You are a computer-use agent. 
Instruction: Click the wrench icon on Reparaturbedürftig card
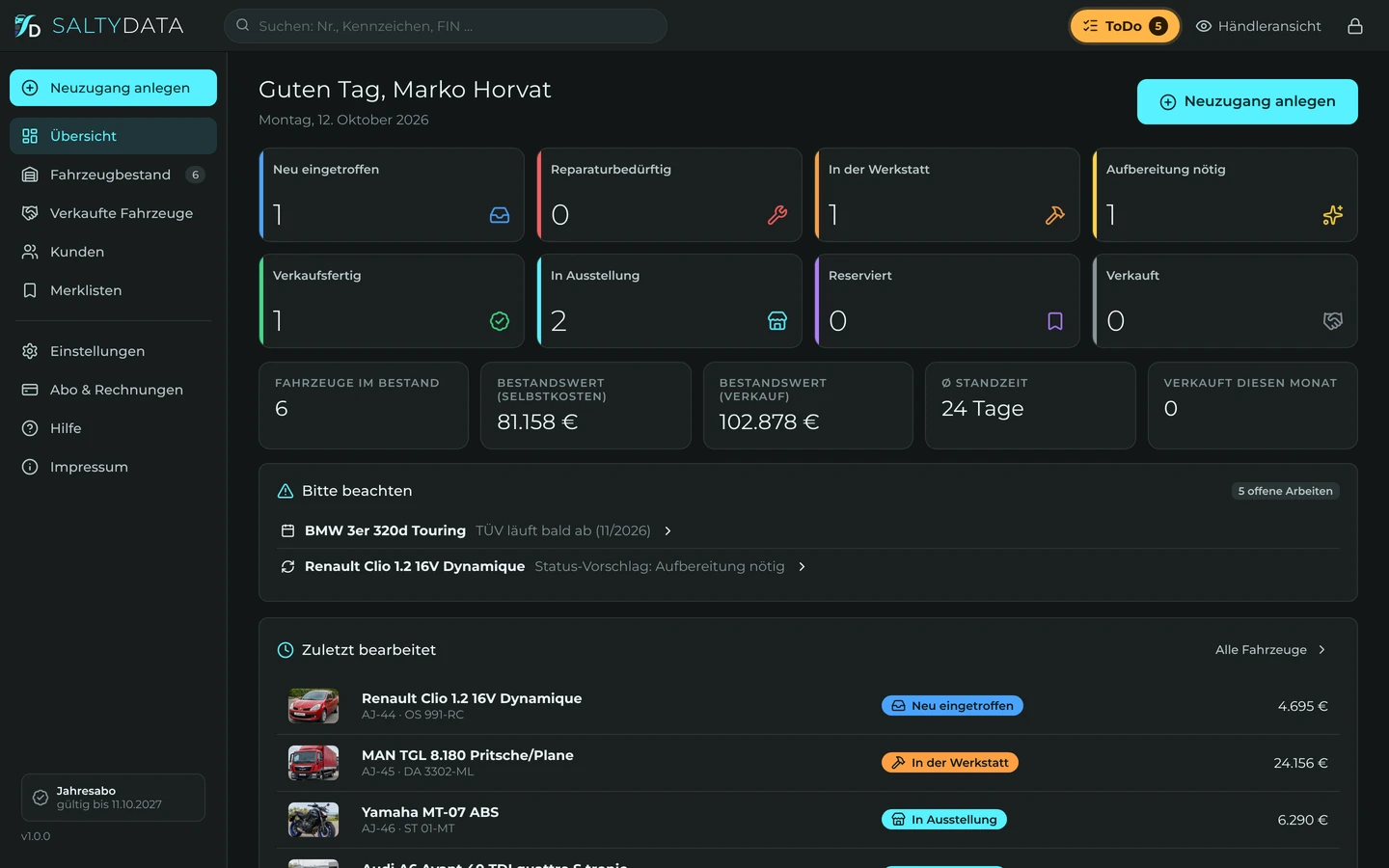tap(777, 215)
